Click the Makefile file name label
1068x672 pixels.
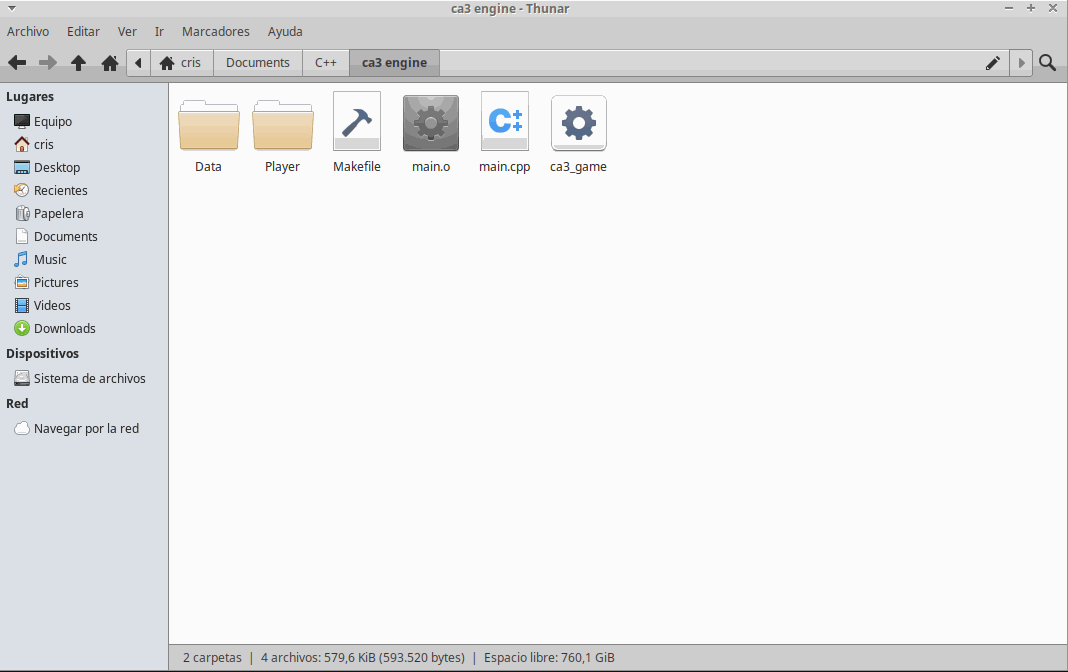coord(357,167)
